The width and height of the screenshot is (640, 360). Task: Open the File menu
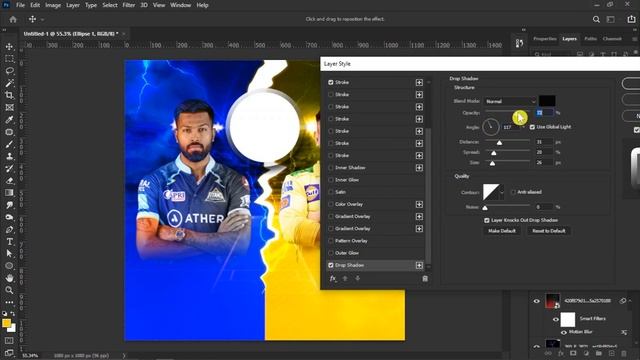pyautogui.click(x=20, y=5)
